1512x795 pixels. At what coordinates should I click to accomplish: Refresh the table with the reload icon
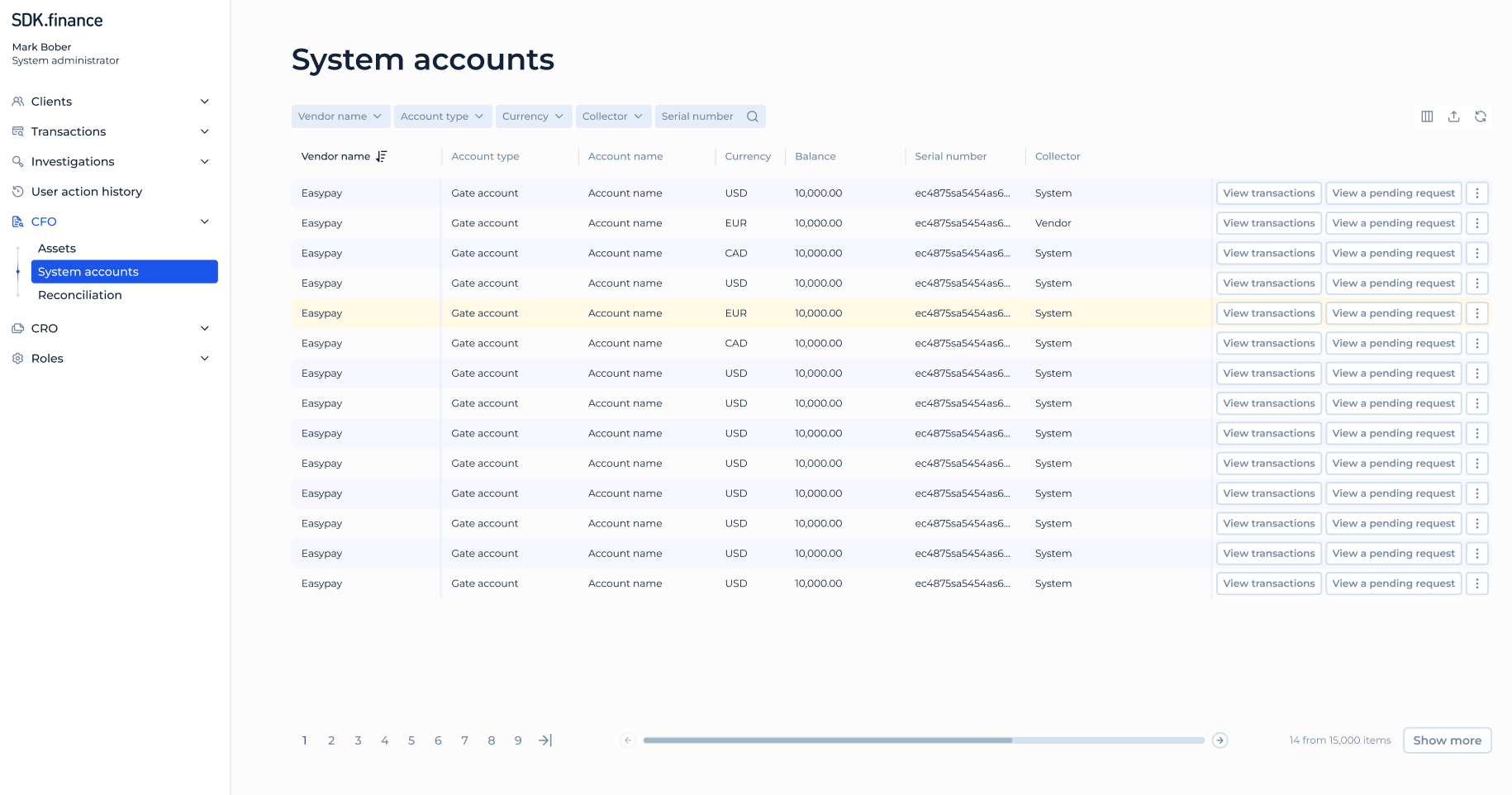1481,117
